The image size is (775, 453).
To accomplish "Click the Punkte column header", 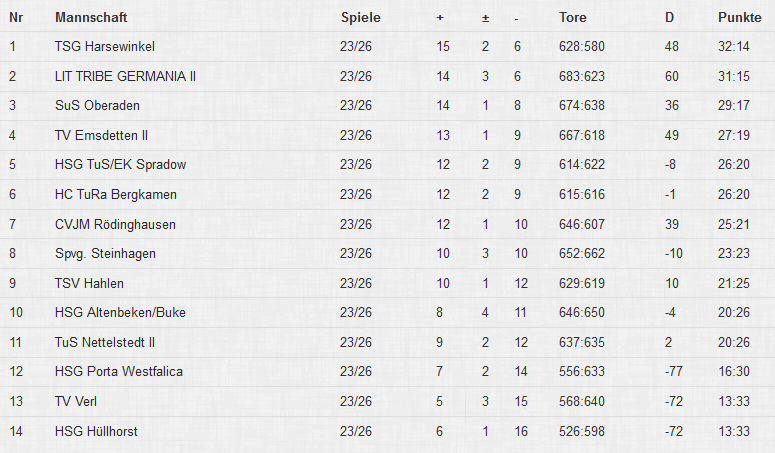I will [x=739, y=18].
